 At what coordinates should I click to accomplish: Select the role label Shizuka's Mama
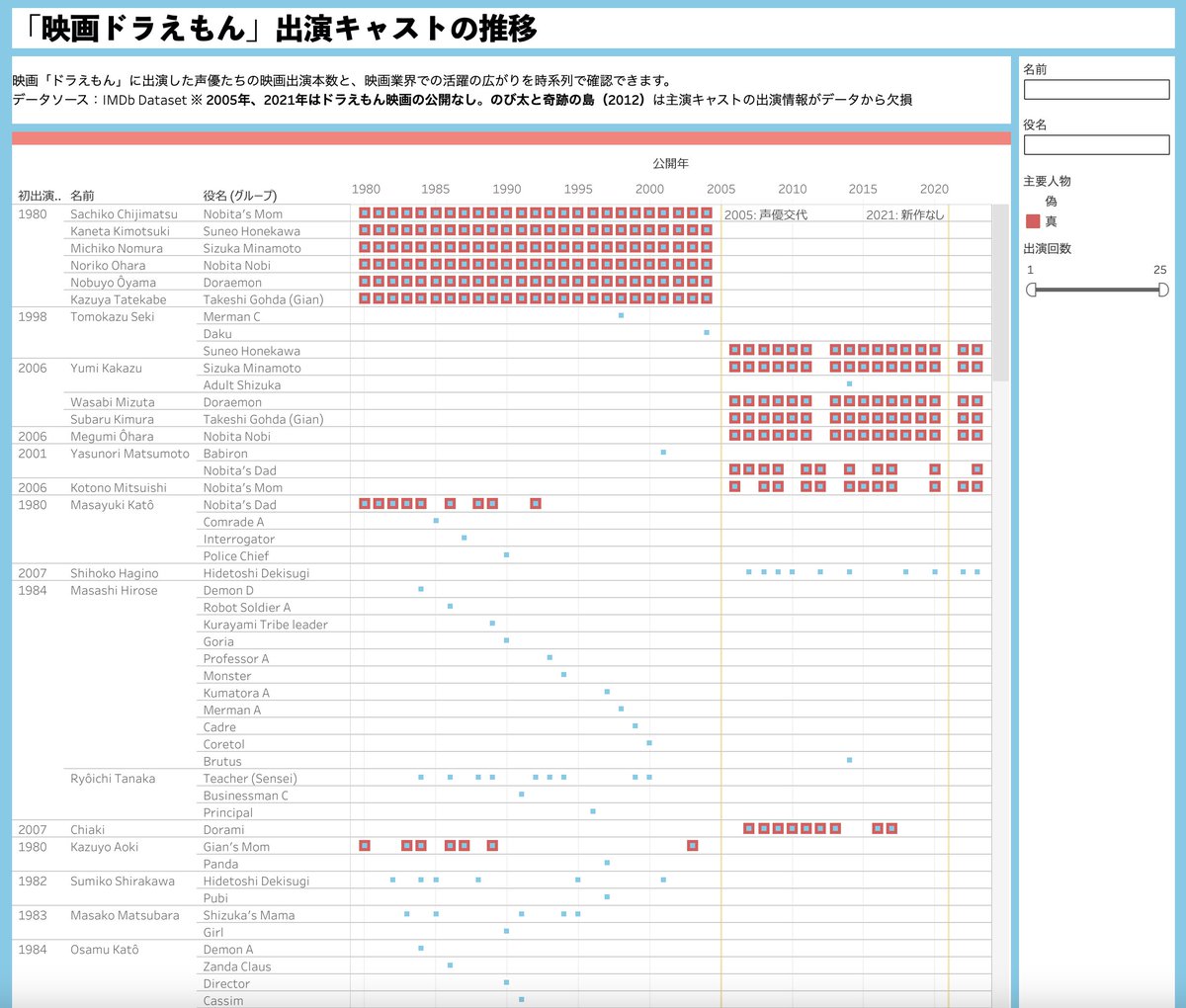[x=249, y=915]
